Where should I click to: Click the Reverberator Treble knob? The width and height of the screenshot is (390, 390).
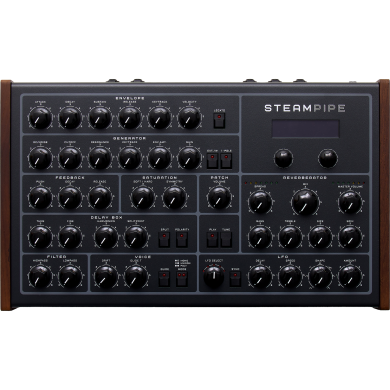(290, 237)
